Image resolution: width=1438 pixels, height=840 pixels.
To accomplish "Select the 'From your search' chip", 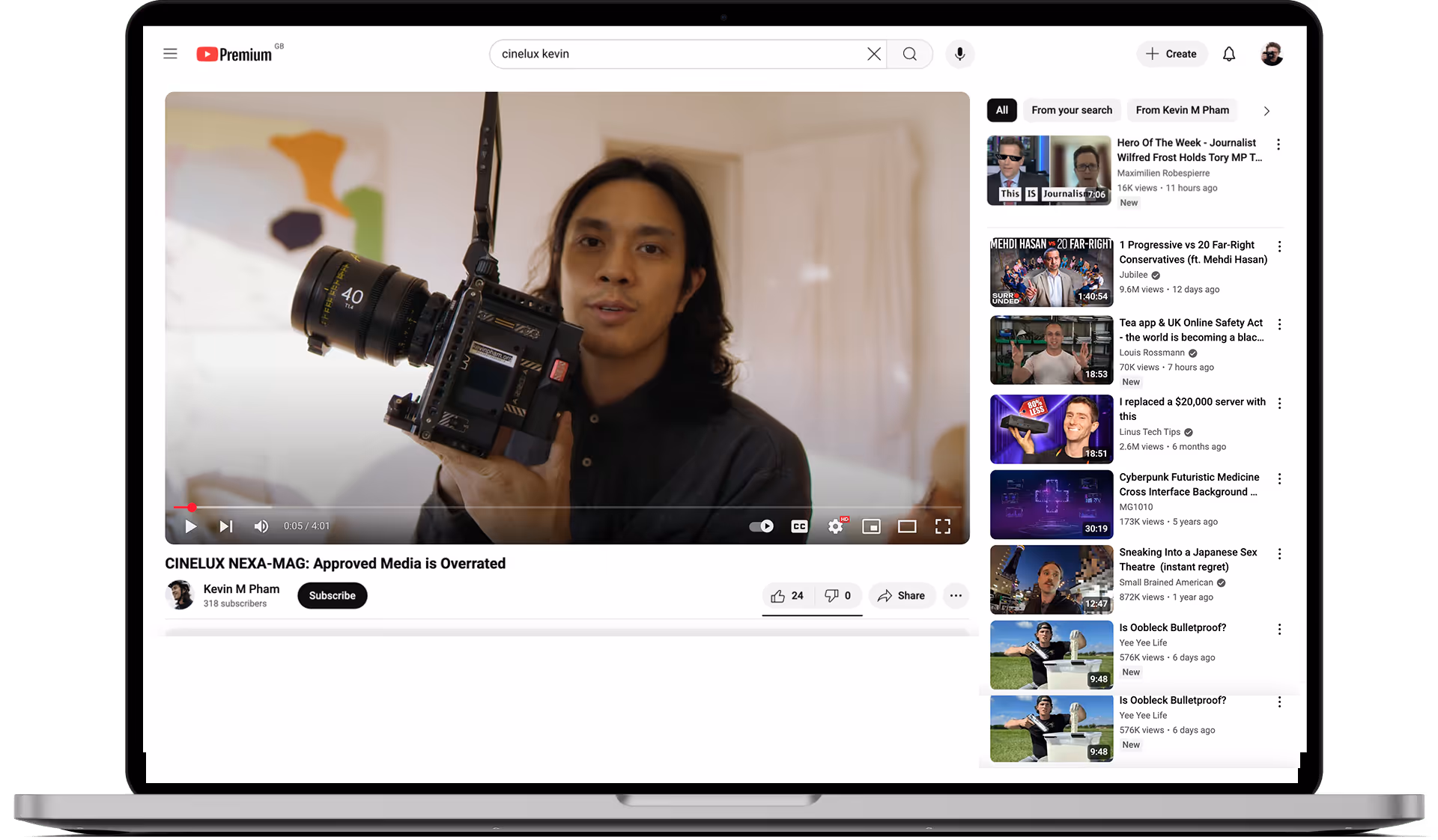I will tap(1071, 110).
